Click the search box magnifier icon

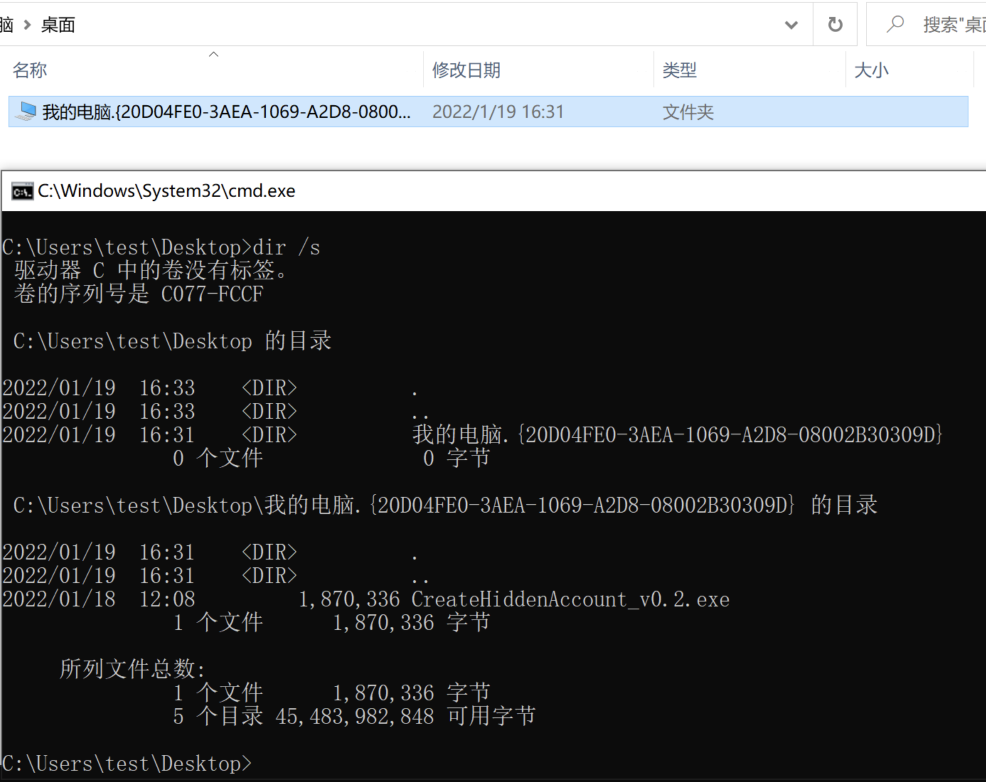pyautogui.click(x=895, y=24)
